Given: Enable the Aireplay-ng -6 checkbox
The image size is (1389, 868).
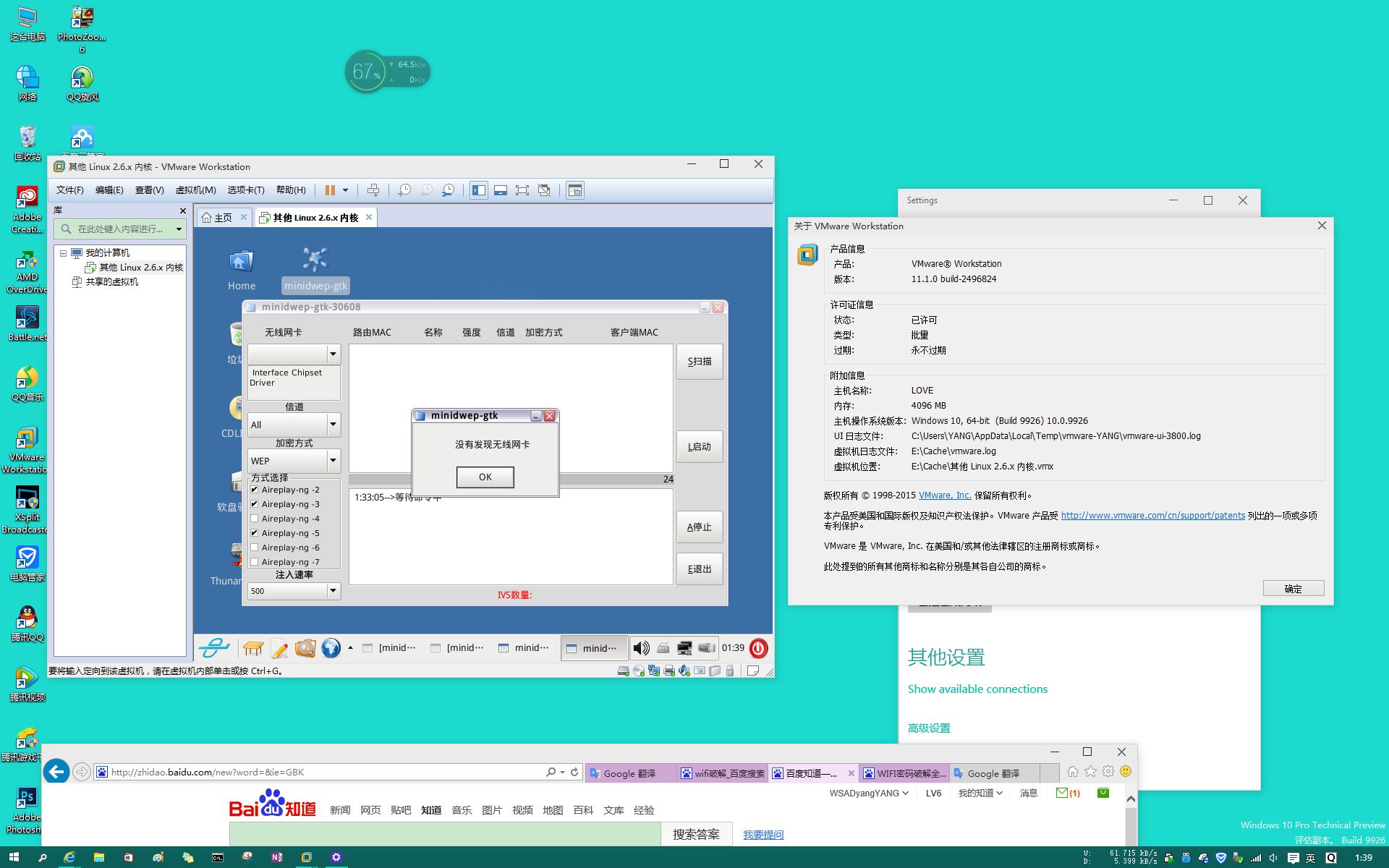Looking at the screenshot, I should pos(254,548).
